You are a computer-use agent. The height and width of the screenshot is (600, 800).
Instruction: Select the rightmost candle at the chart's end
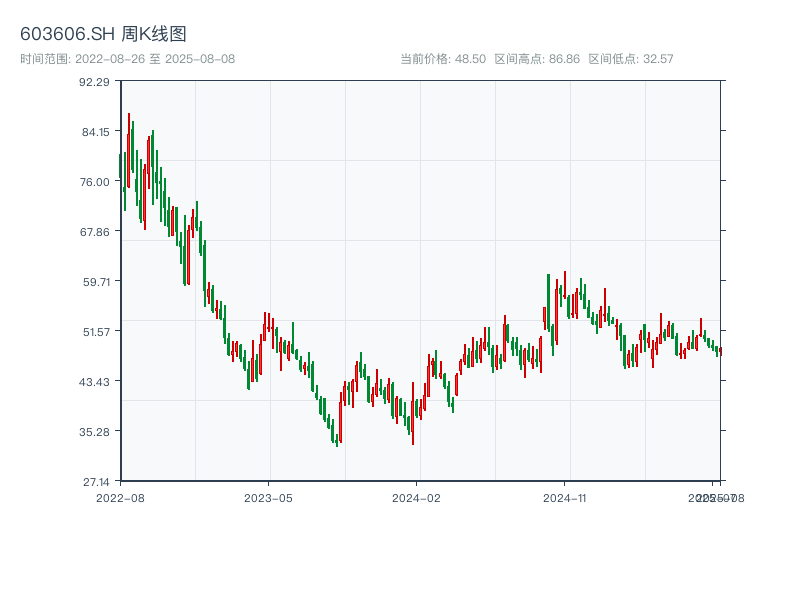pos(720,352)
